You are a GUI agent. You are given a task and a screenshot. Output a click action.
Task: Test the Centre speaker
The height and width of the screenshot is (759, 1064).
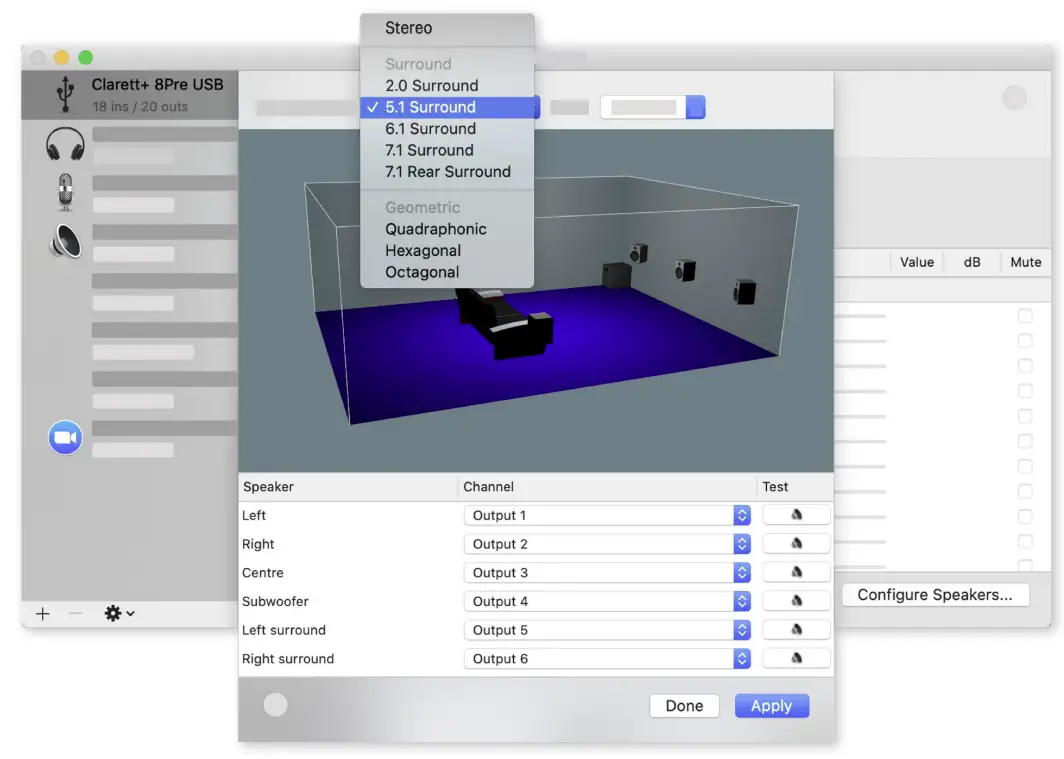click(x=797, y=572)
